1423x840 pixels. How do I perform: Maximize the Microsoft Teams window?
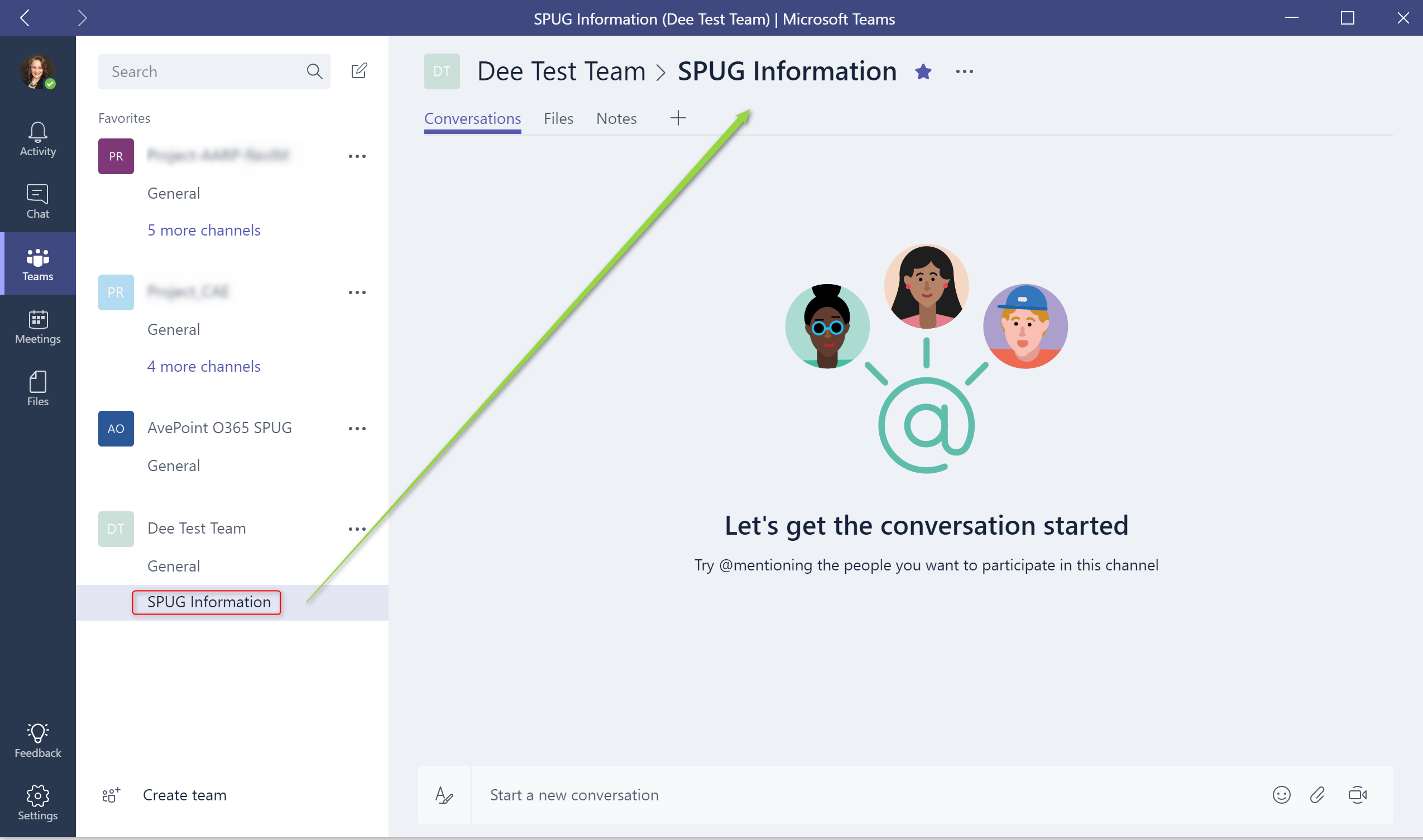[1348, 18]
